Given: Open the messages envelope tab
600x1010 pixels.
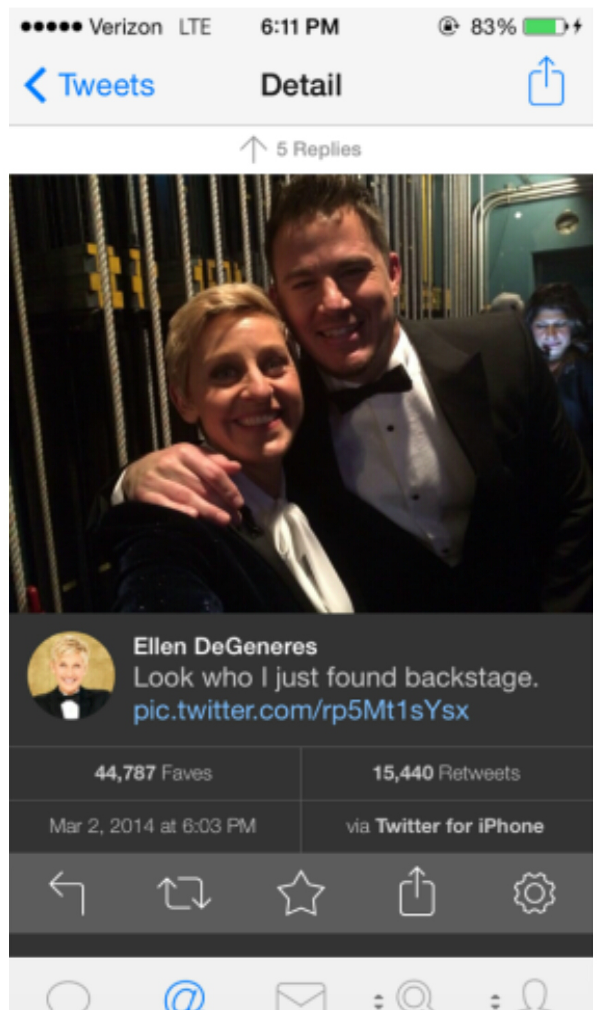Looking at the screenshot, I should [x=300, y=996].
